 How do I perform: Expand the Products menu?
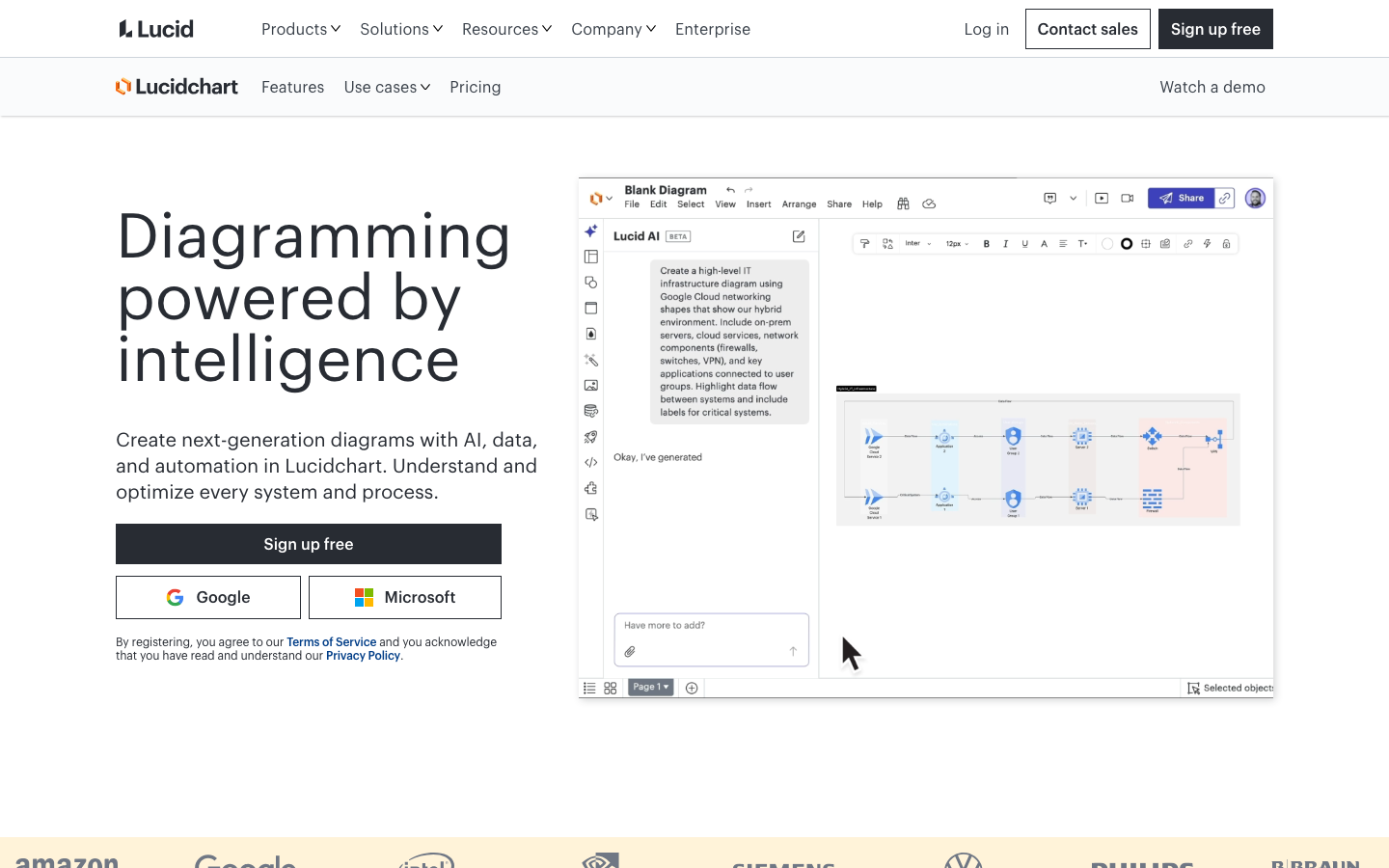pos(301,29)
